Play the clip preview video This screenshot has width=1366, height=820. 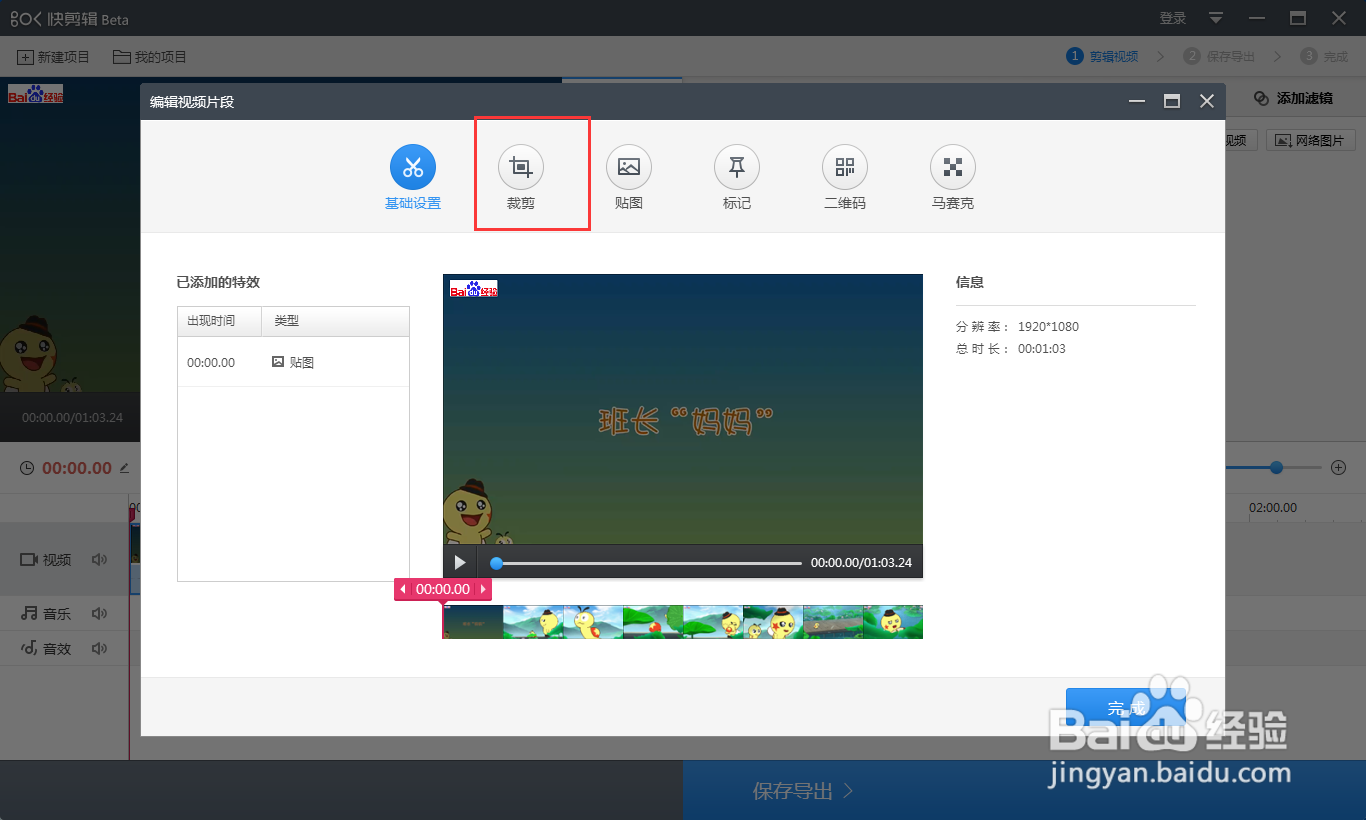click(460, 563)
